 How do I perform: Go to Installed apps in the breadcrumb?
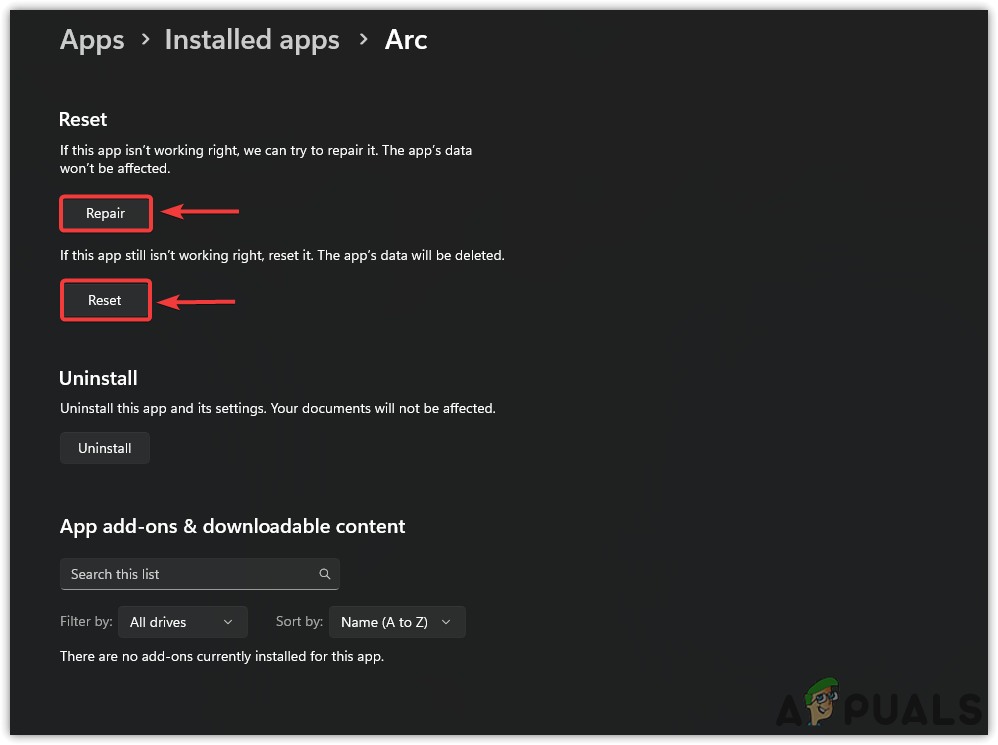coord(251,40)
